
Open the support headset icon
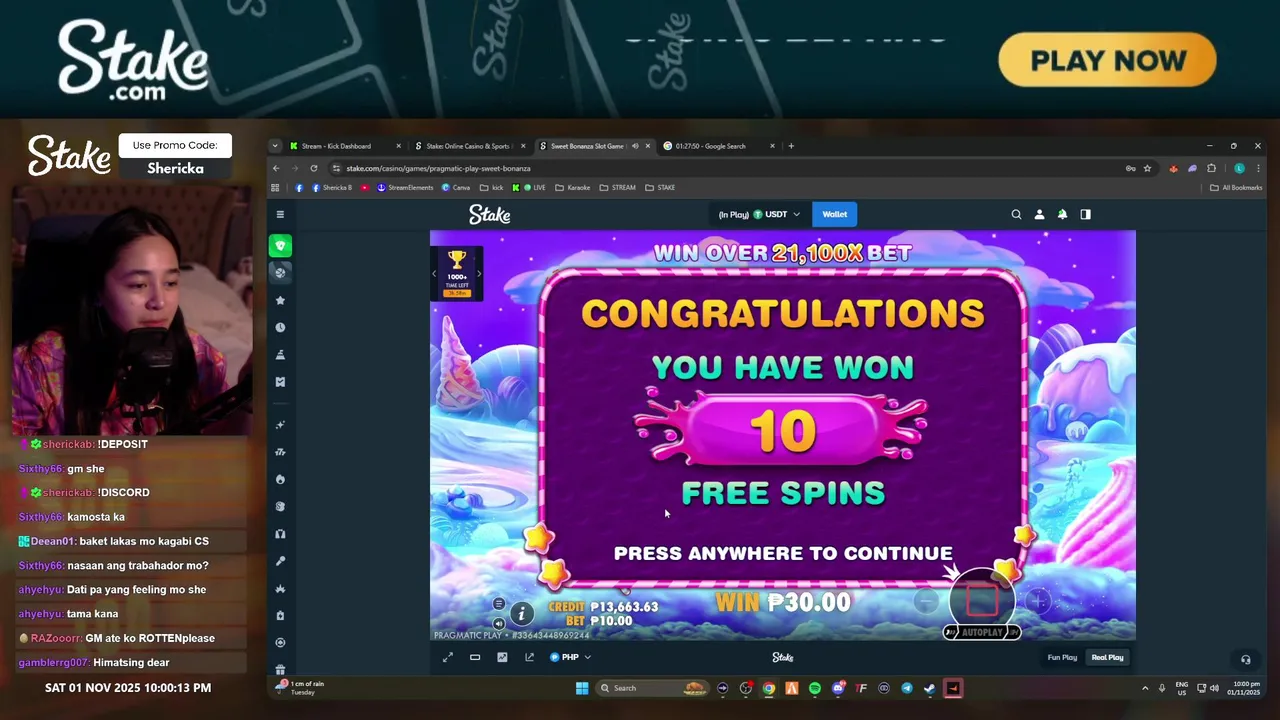[1245, 659]
